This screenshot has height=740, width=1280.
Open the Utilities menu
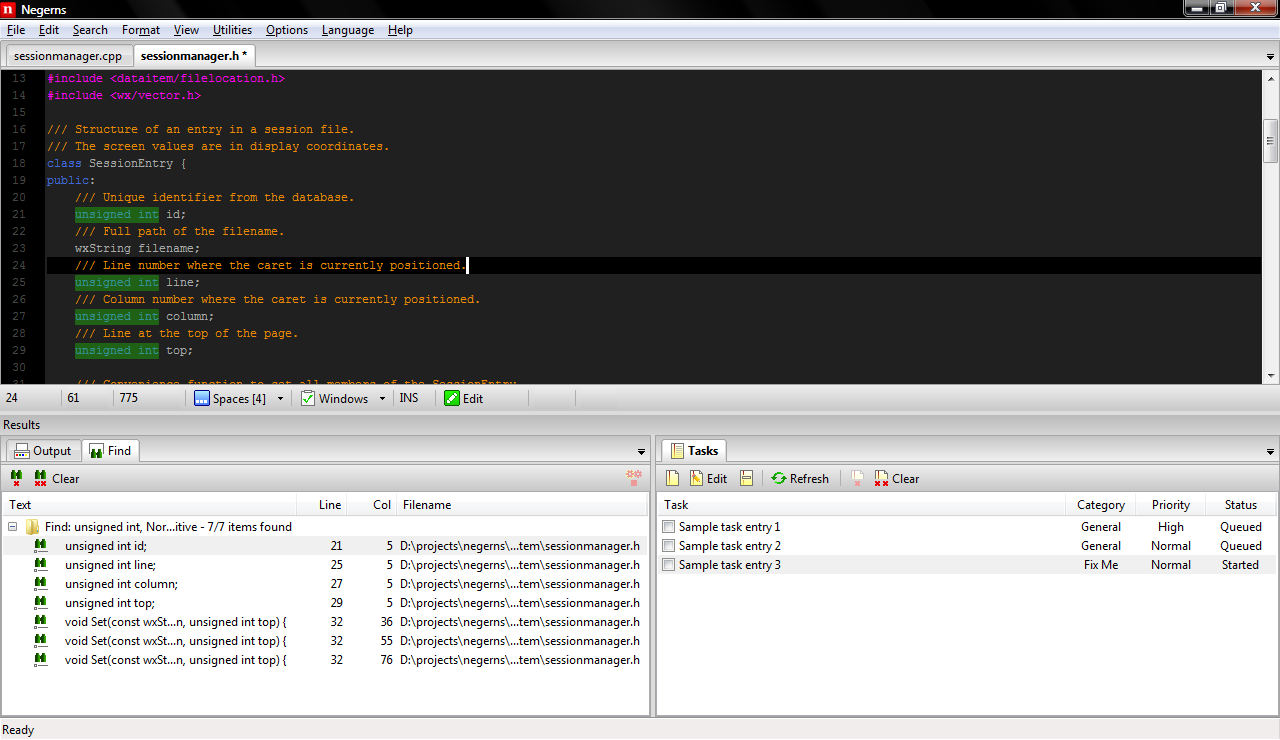pyautogui.click(x=232, y=30)
